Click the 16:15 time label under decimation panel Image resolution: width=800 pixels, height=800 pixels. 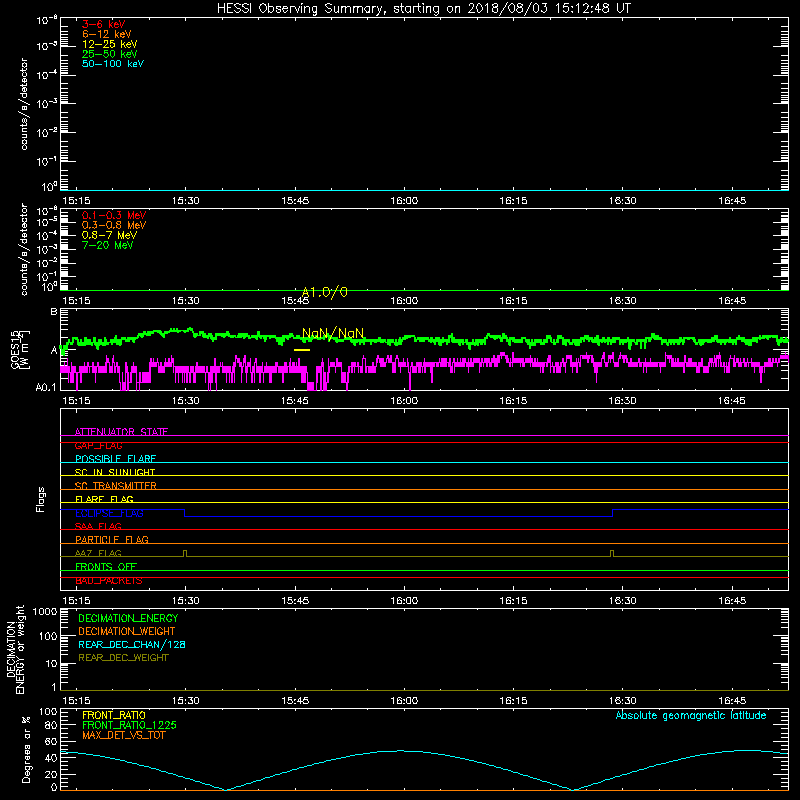(513, 701)
